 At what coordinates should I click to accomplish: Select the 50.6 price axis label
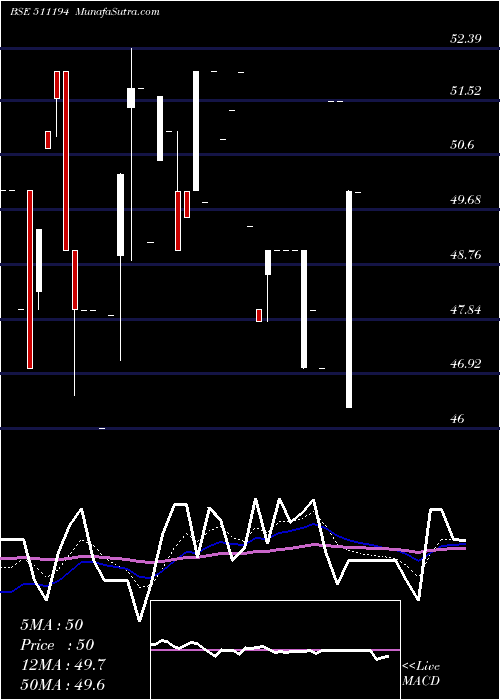pos(462,145)
